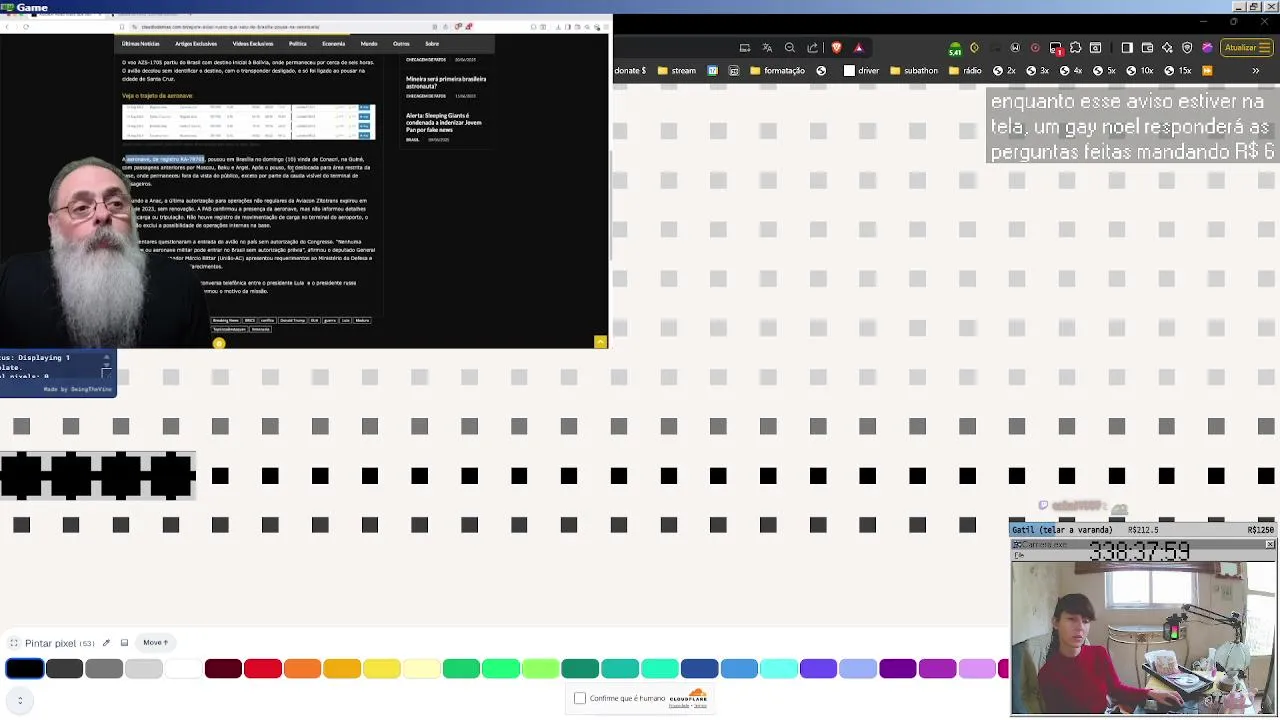The width and height of the screenshot is (1280, 720).
Task: Open the Sleeping Giants alert article
Action: click(x=444, y=122)
